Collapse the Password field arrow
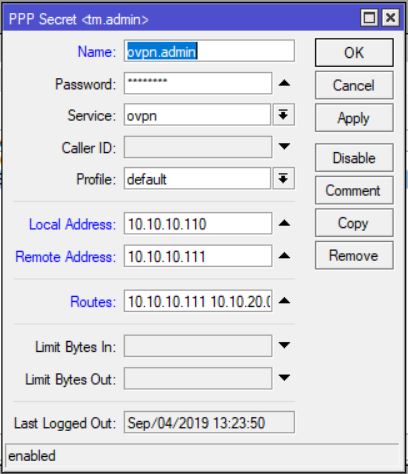 (x=284, y=83)
